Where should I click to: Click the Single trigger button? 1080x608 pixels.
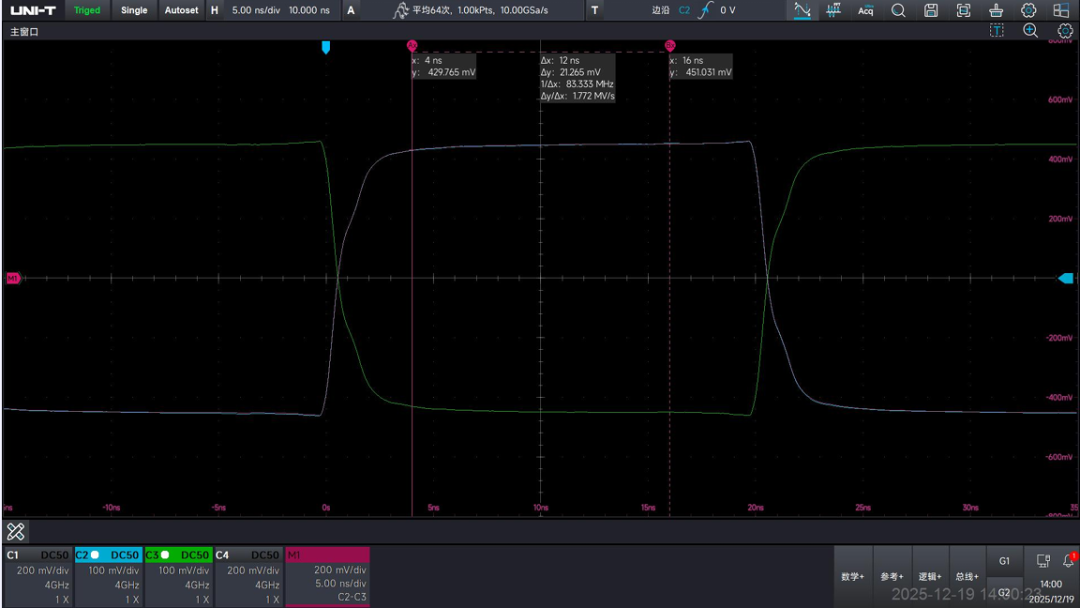pyautogui.click(x=134, y=10)
